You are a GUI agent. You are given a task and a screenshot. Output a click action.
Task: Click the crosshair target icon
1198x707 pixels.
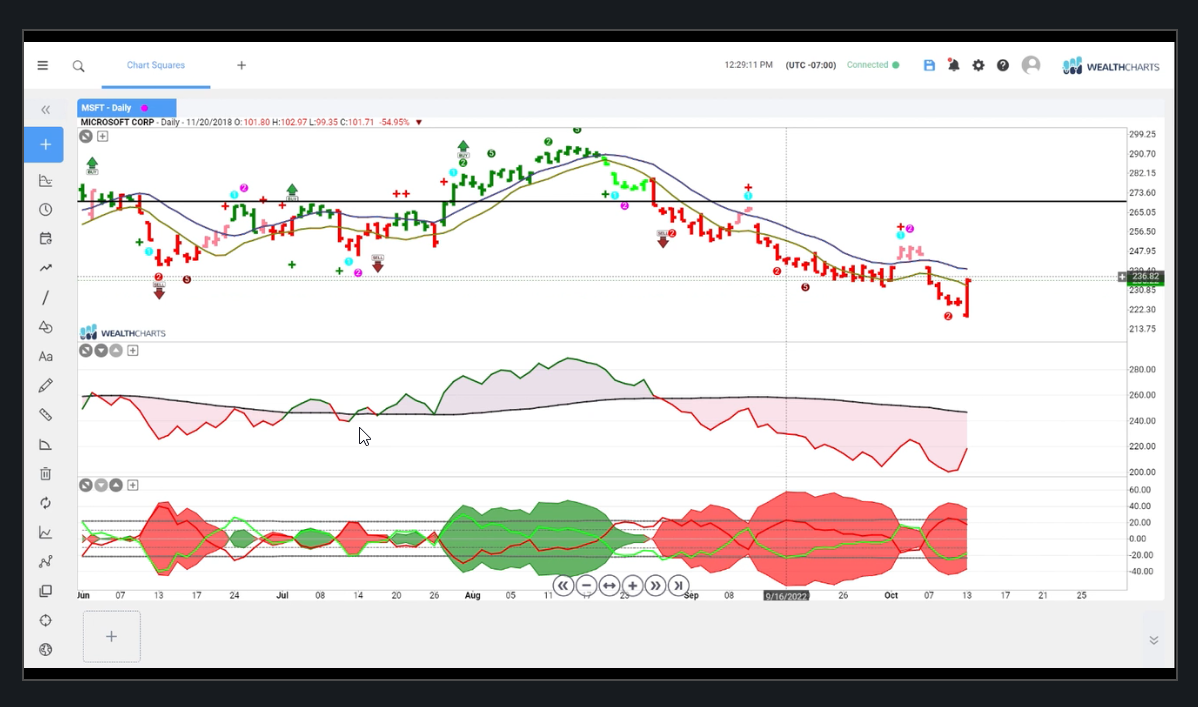tap(46, 621)
